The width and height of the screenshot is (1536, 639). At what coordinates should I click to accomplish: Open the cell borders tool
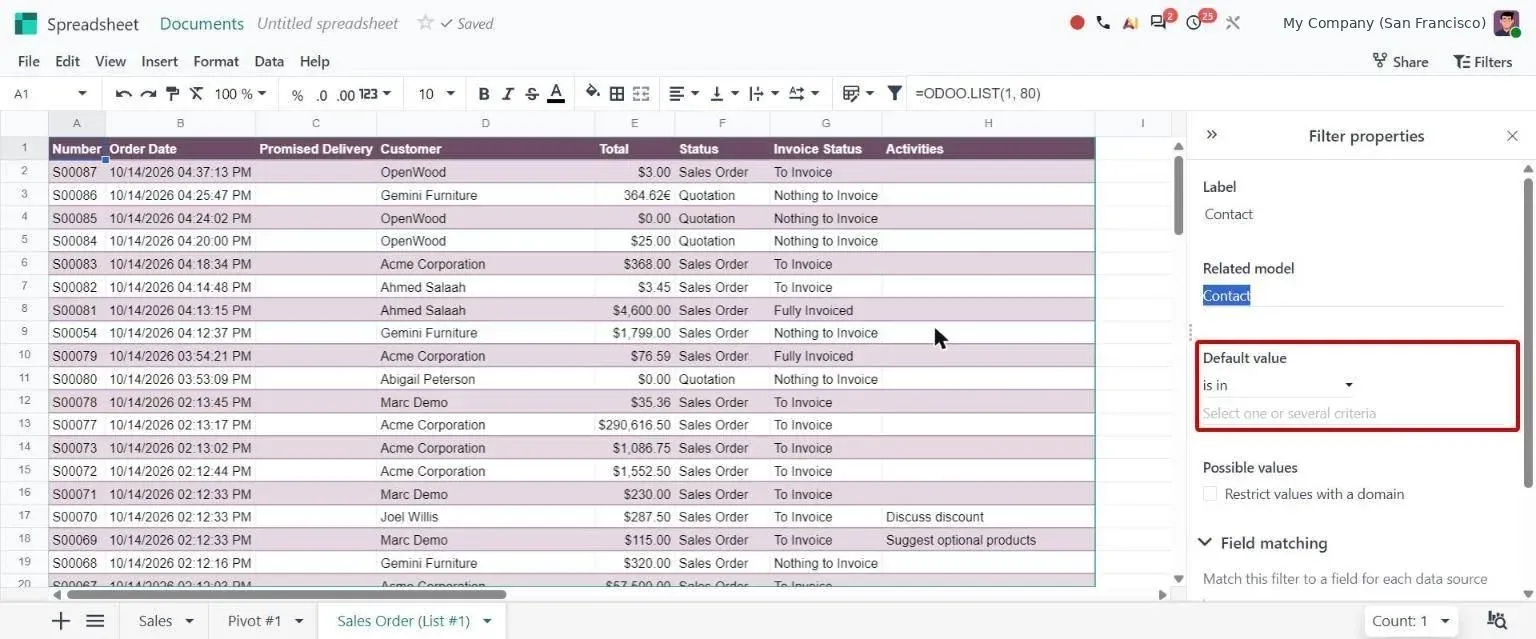click(x=617, y=94)
